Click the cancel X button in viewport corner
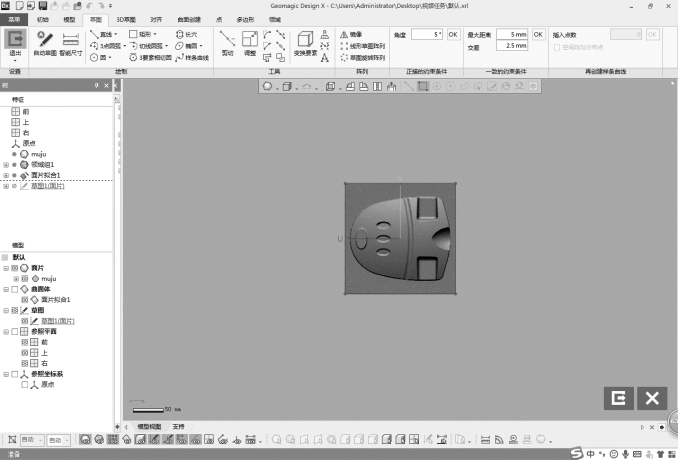The height and width of the screenshot is (461, 678). click(x=652, y=398)
